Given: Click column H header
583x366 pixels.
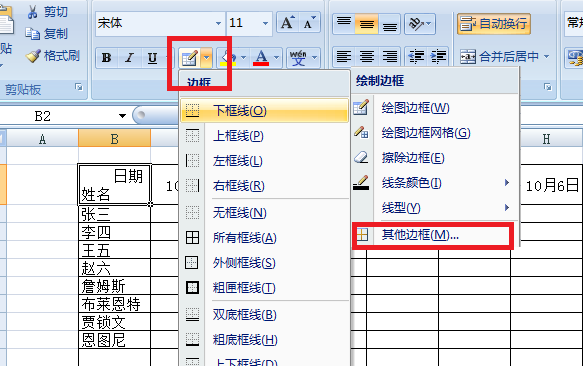Looking at the screenshot, I should (x=547, y=139).
